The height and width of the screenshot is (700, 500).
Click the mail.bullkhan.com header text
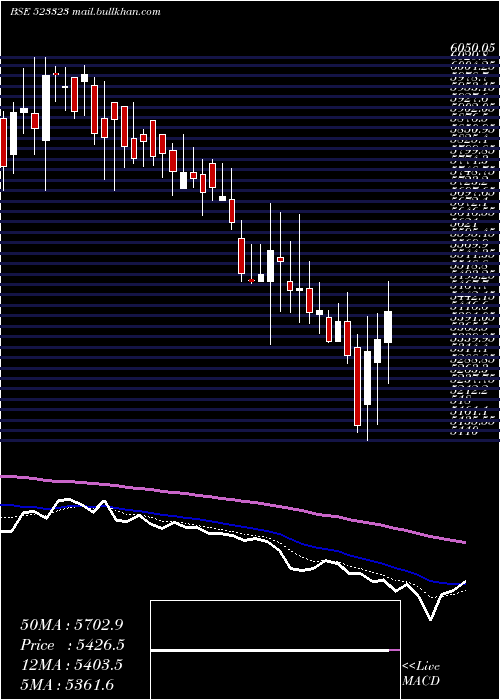coord(115,12)
